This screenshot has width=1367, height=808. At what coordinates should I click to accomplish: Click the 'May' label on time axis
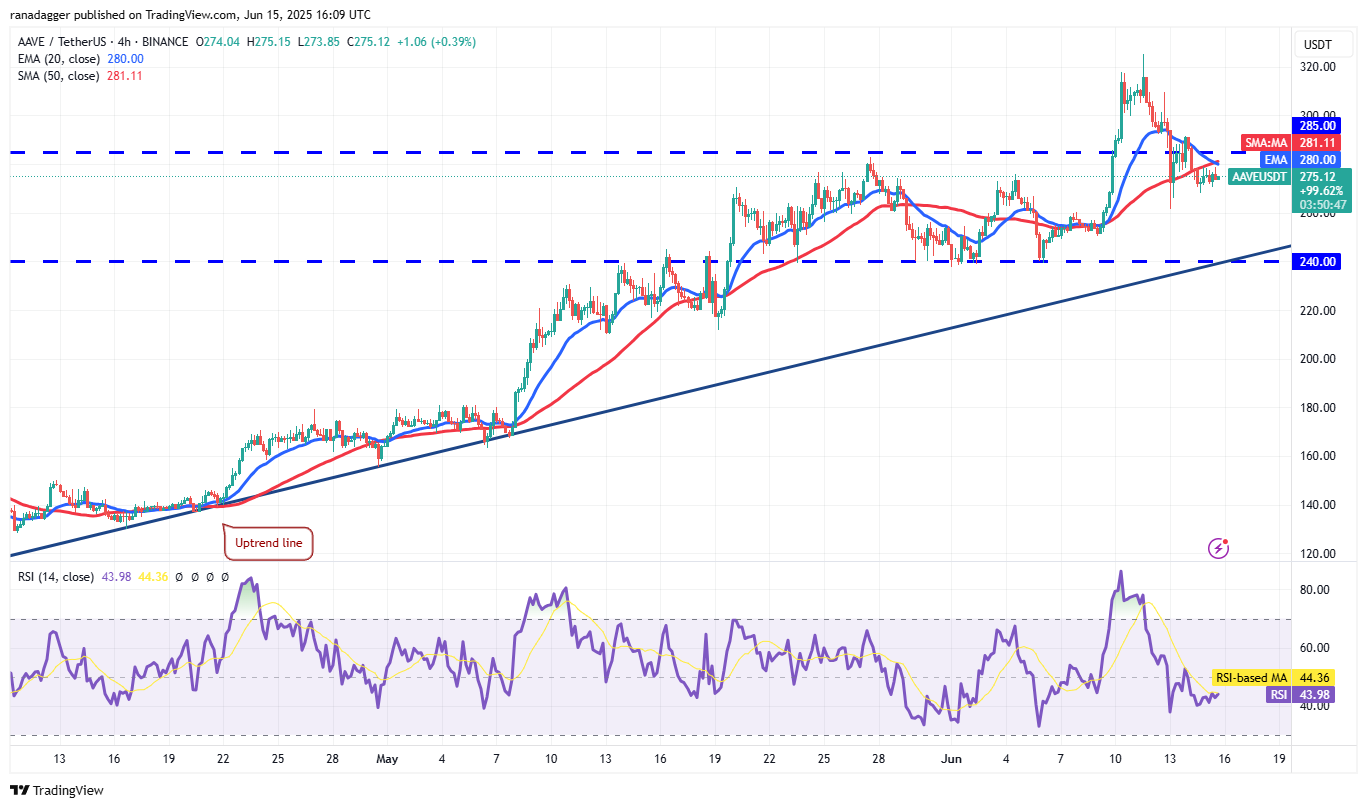387,759
